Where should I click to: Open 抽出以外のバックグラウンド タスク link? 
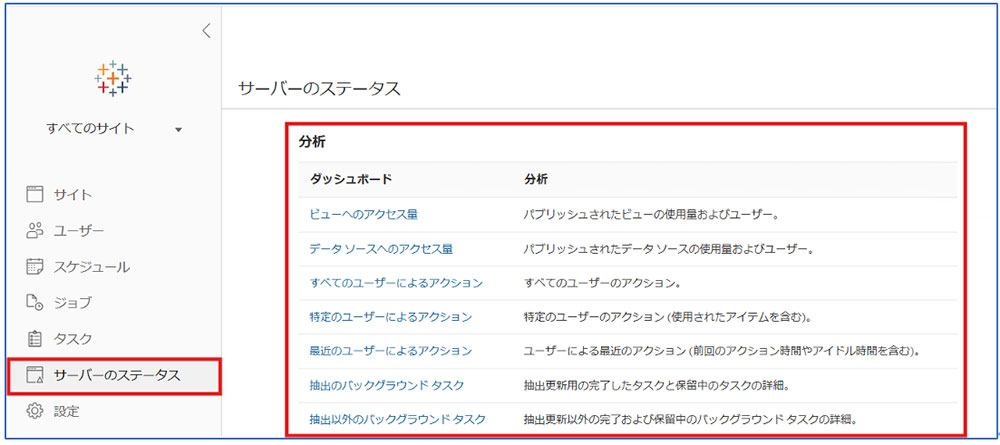tap(398, 419)
